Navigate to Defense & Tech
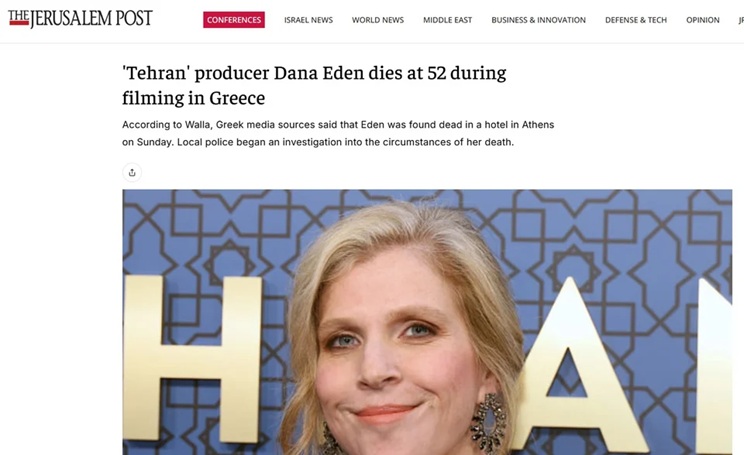 pyautogui.click(x=636, y=20)
